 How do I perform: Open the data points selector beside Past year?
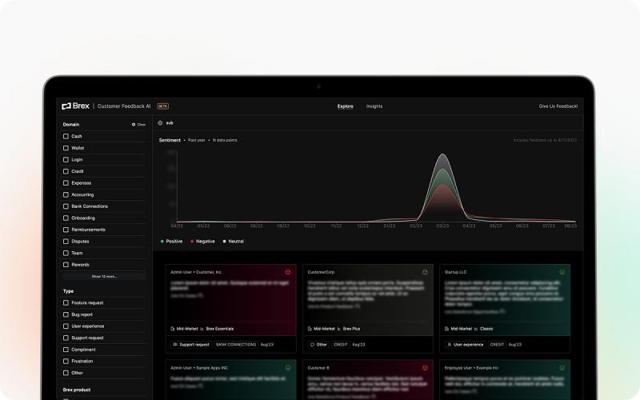tap(225, 140)
